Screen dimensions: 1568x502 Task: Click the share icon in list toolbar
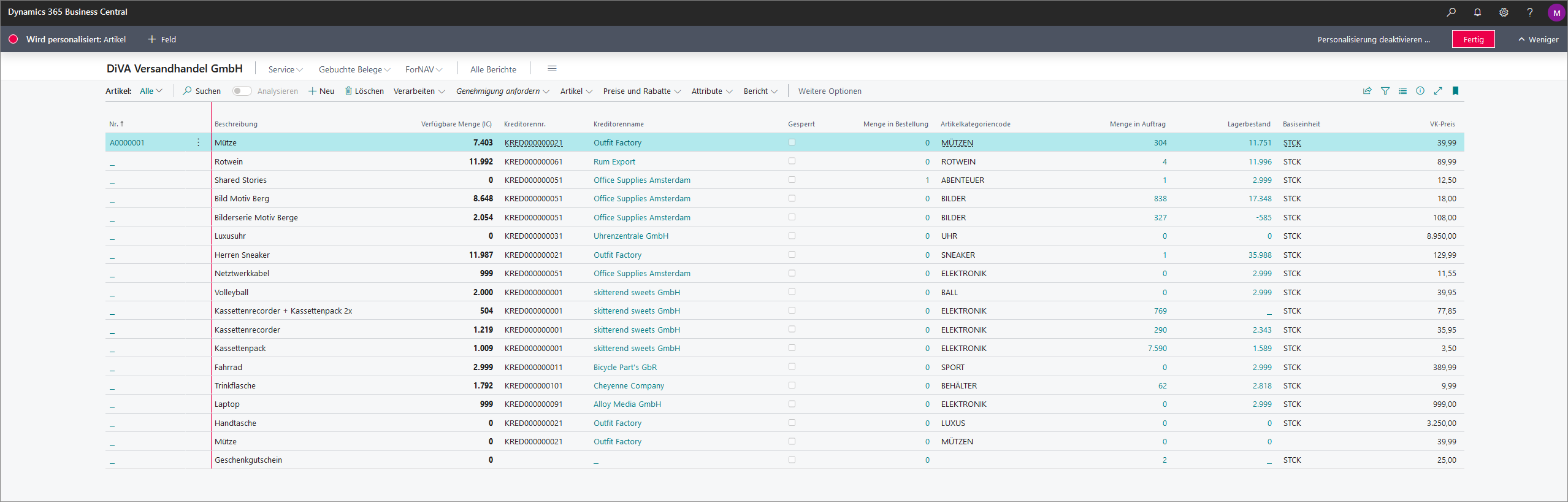(x=1367, y=91)
